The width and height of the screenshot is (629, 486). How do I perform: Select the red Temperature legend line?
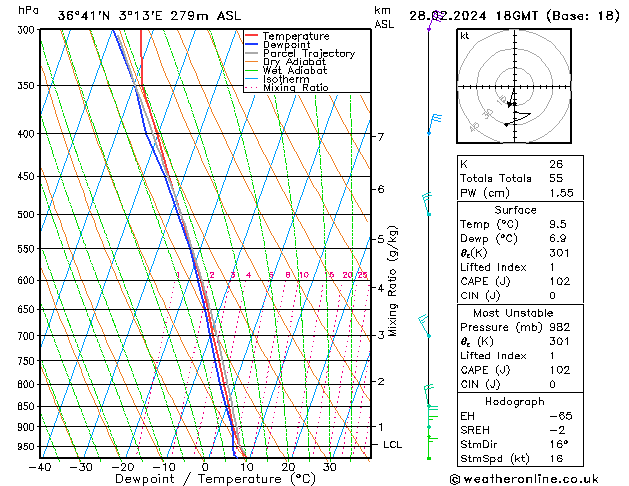pyautogui.click(x=252, y=36)
